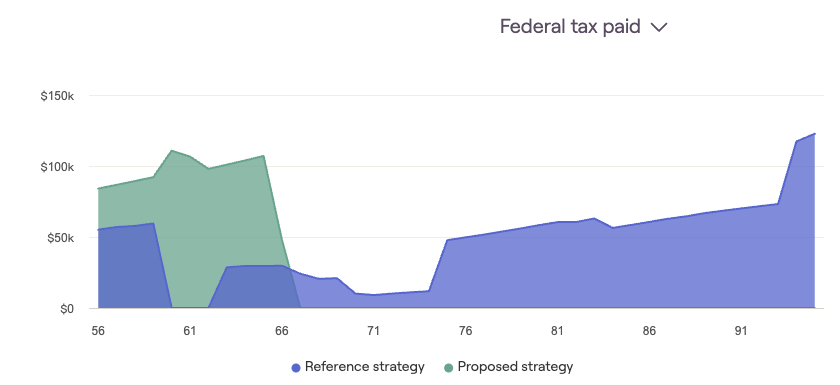Click the $100k y-axis label

point(57,167)
